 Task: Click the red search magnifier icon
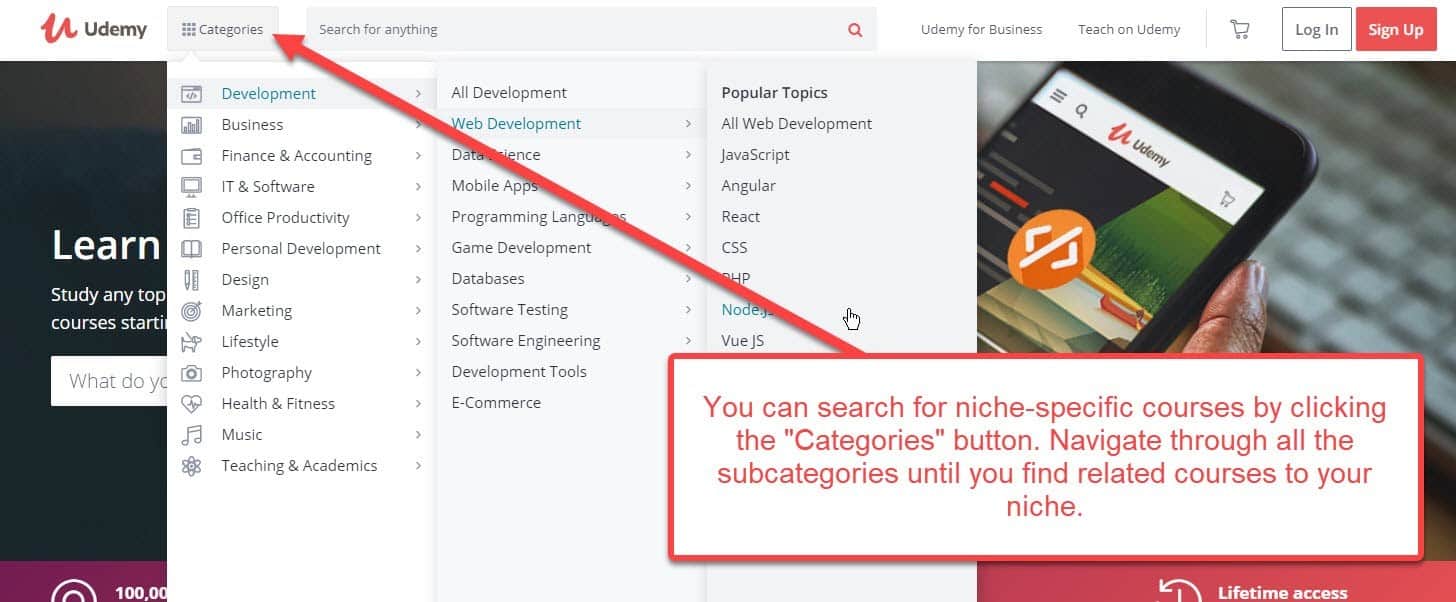pos(855,29)
